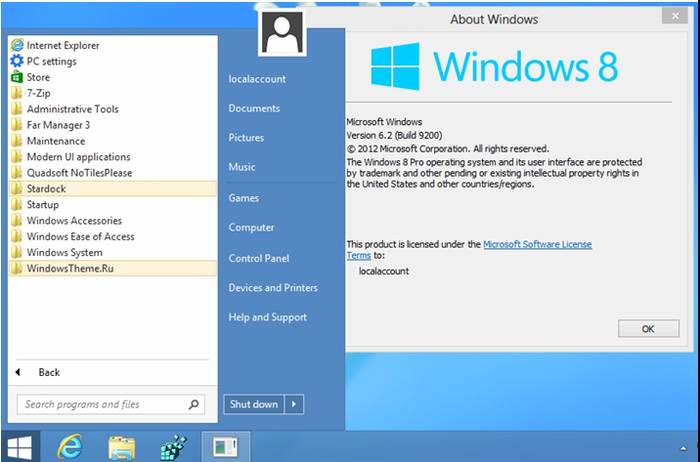Open PC settings gear icon
Viewport: 700px width, 462px height.
click(16, 61)
